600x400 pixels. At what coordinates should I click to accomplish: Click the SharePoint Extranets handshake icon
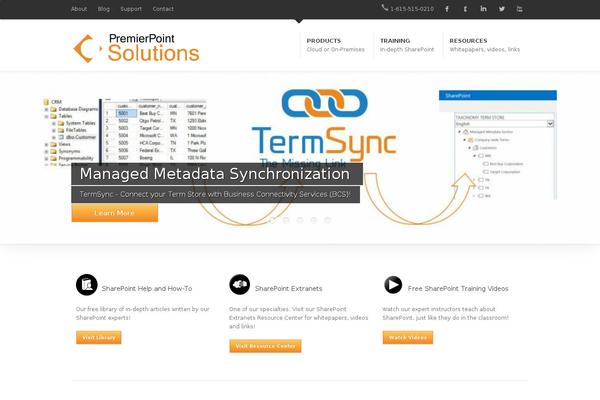tap(240, 284)
